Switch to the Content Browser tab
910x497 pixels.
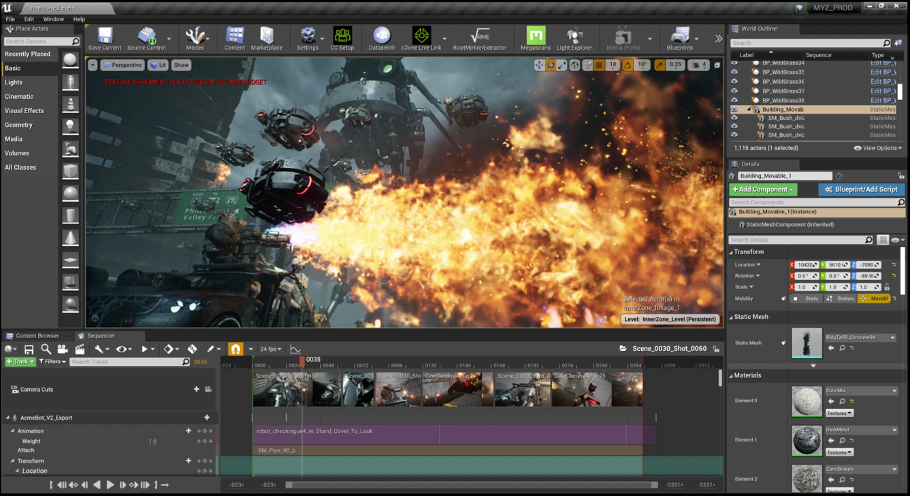coord(35,336)
